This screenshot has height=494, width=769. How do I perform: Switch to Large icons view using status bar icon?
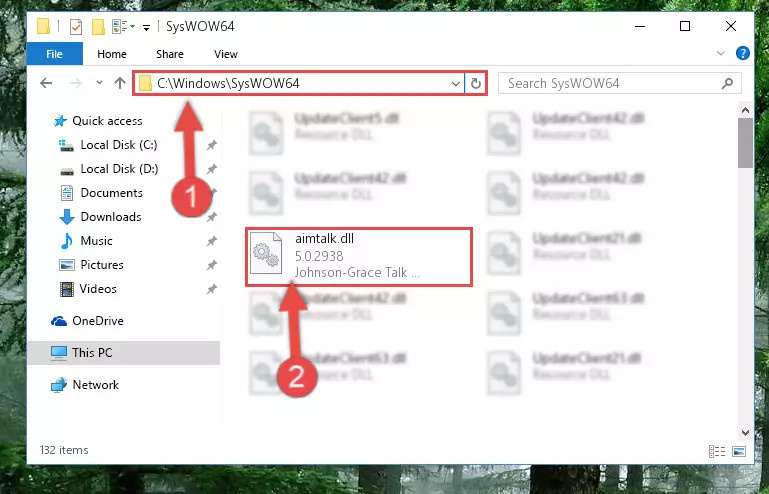pos(739,451)
